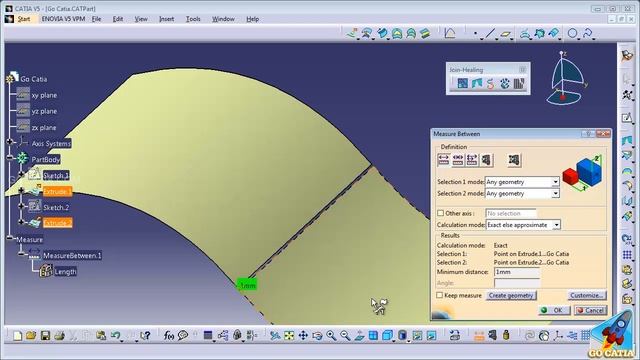Open the Edit menu
640x360 pixels.
tap(118, 19)
